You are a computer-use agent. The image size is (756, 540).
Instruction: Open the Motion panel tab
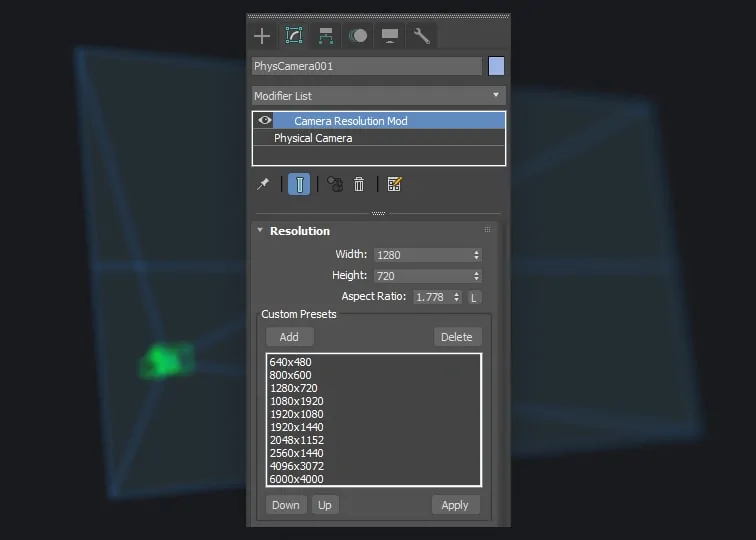click(x=358, y=36)
